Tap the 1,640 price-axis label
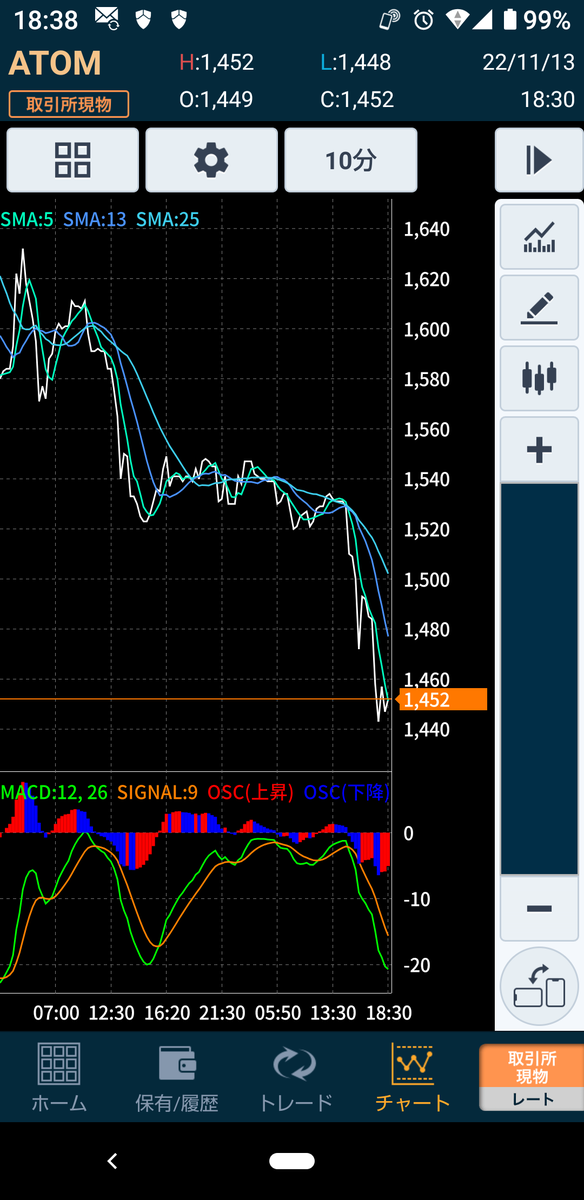Screen dimensions: 584x1200 [426, 230]
